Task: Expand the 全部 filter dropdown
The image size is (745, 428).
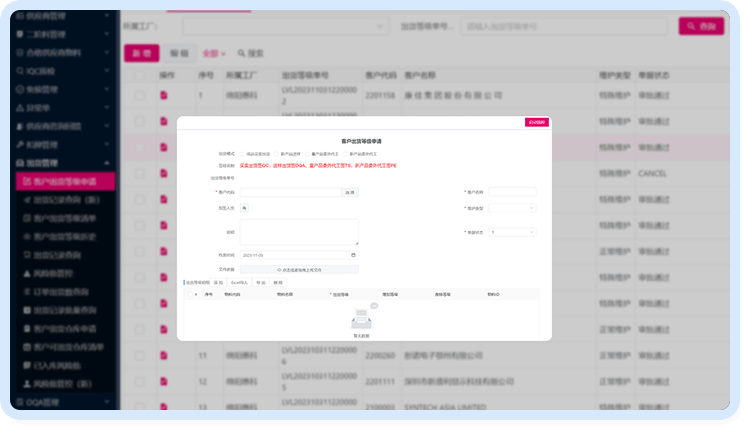Action: pyautogui.click(x=214, y=53)
